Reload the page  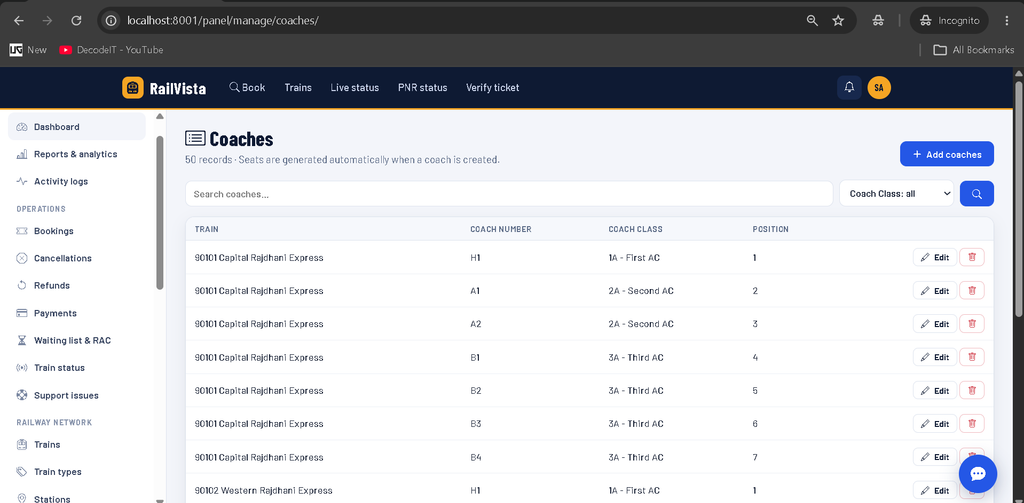point(76,20)
